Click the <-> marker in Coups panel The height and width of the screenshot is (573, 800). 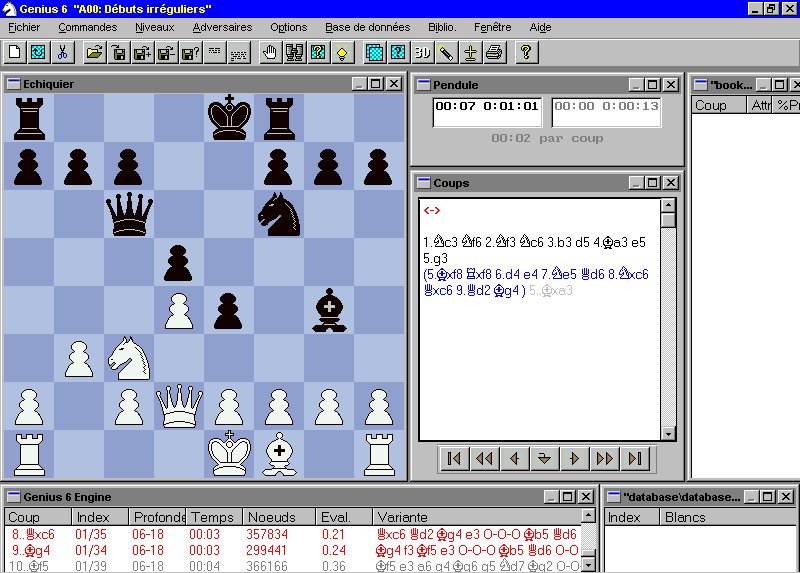click(432, 210)
